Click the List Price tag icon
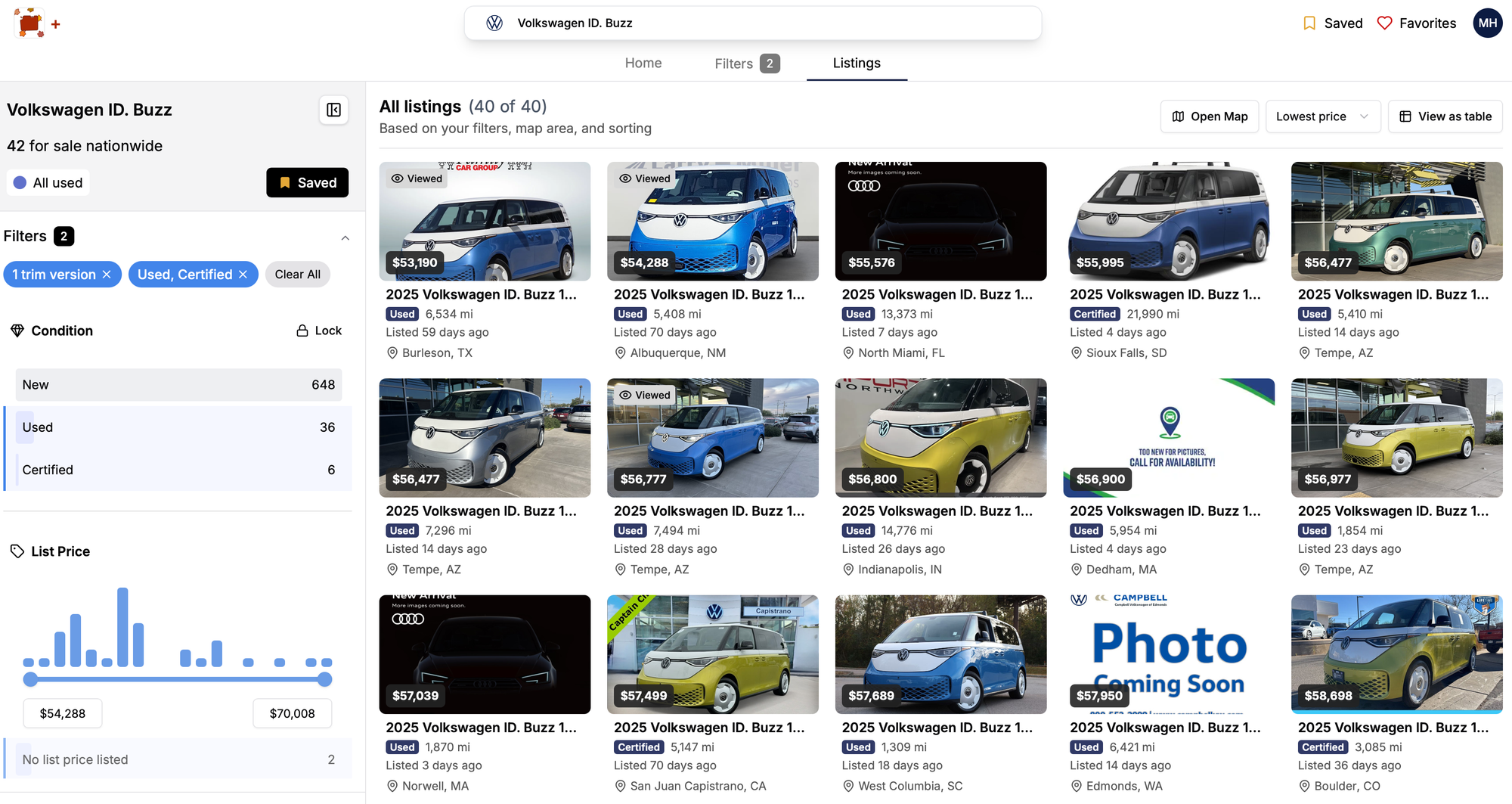1512x804 pixels. tap(17, 551)
